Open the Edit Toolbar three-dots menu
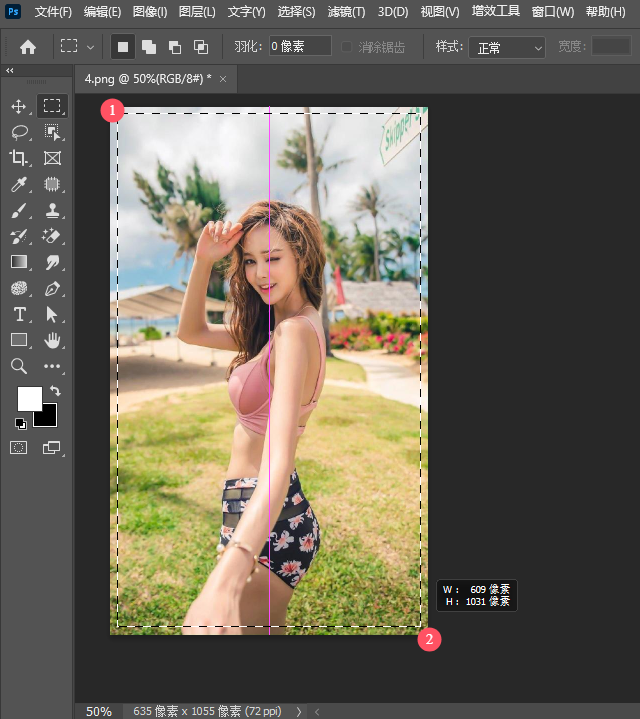640x719 pixels. pos(52,366)
